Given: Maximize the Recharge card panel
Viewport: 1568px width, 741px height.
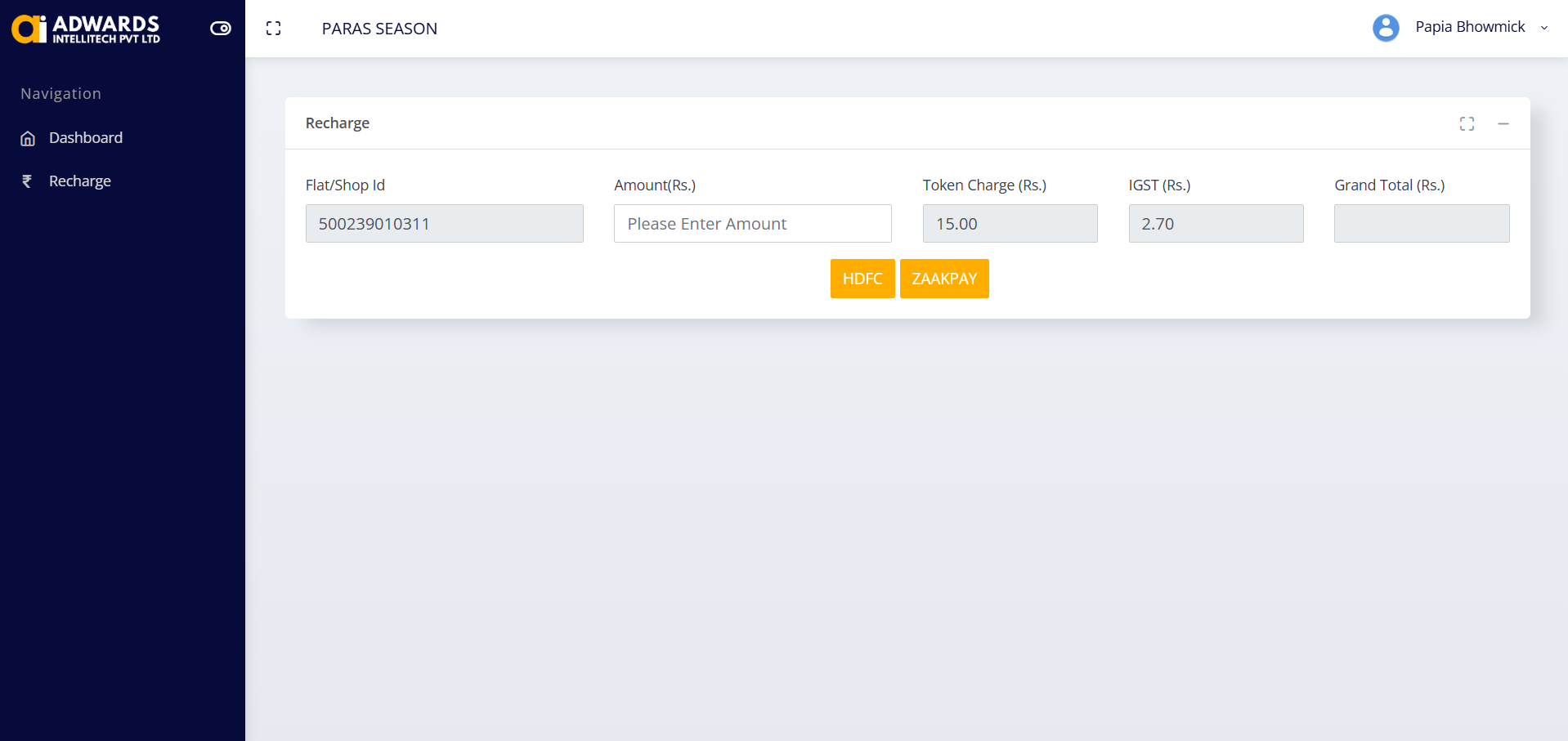Looking at the screenshot, I should [x=1467, y=123].
